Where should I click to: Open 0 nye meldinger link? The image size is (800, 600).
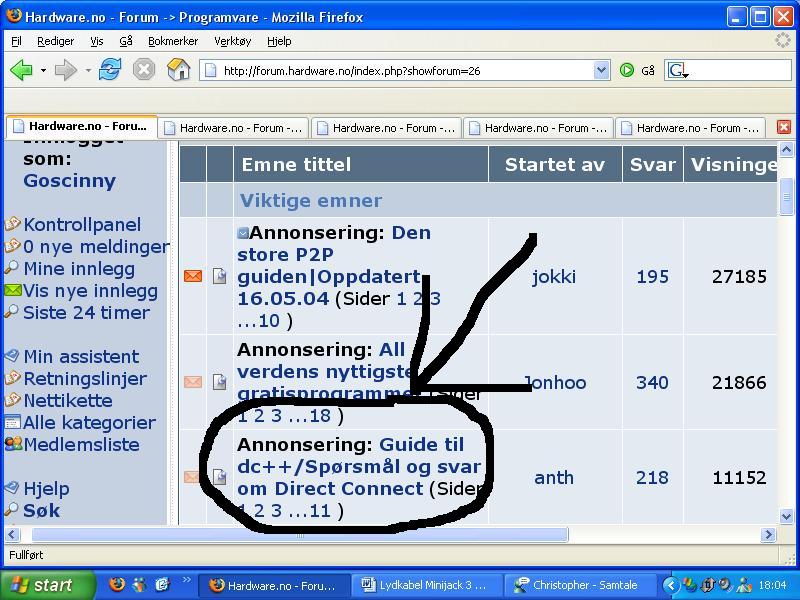click(96, 246)
